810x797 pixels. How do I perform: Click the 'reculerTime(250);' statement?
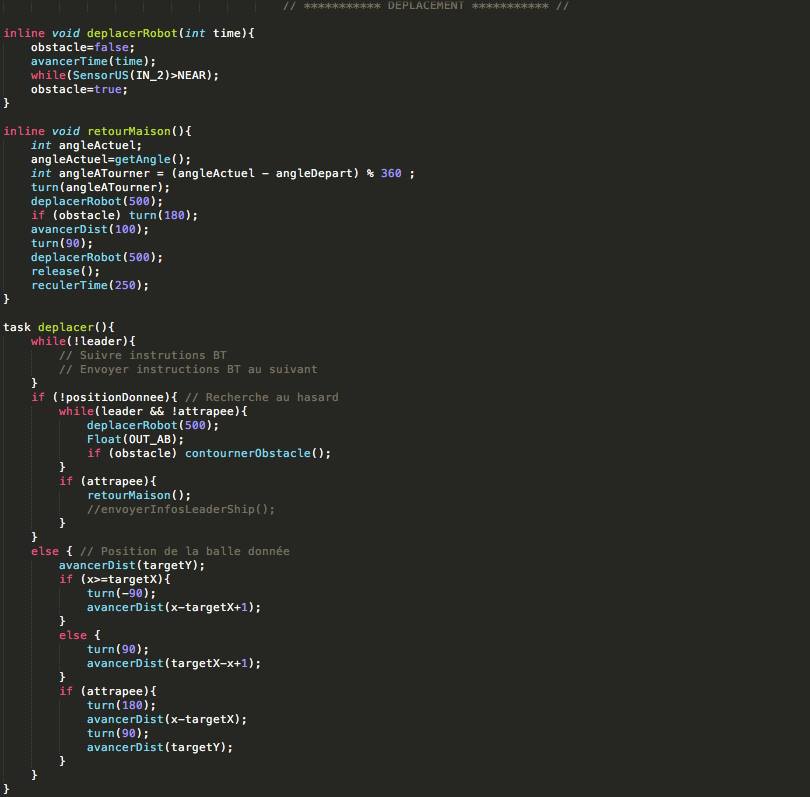[x=89, y=285]
